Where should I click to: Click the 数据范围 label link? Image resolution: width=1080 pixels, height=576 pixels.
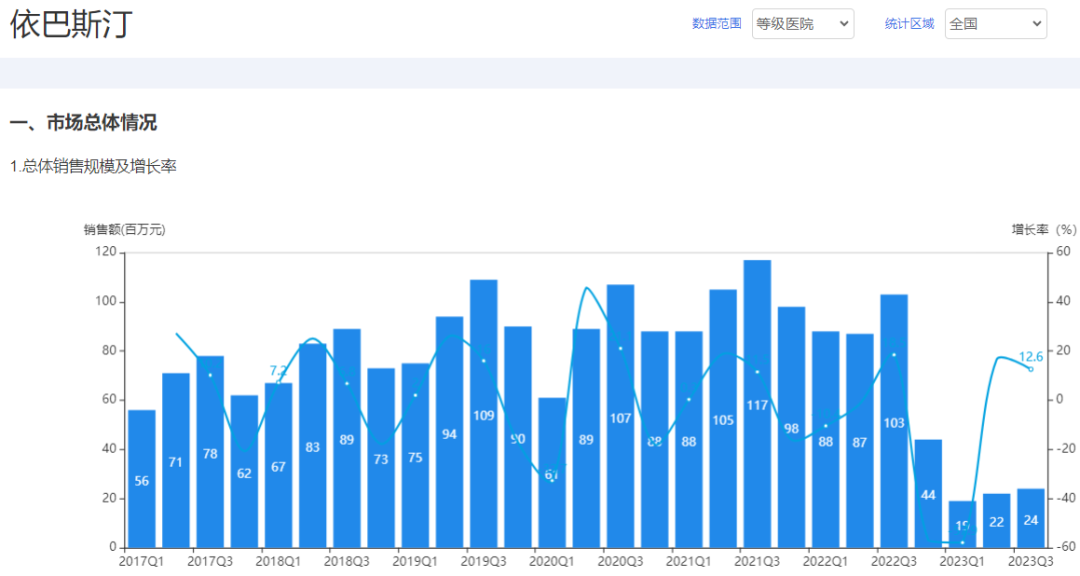coord(717,24)
